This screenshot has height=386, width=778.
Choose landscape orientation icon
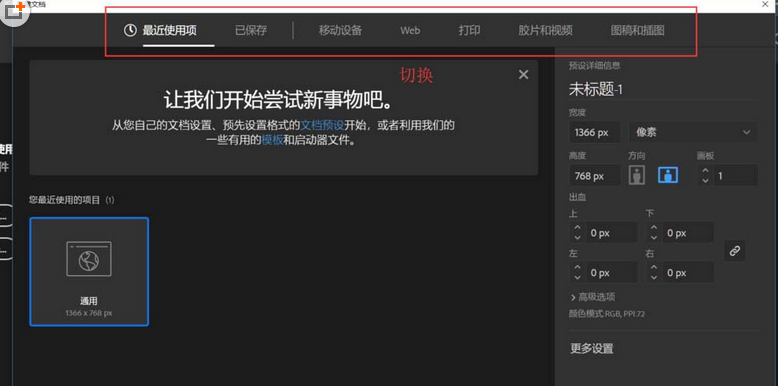point(668,175)
